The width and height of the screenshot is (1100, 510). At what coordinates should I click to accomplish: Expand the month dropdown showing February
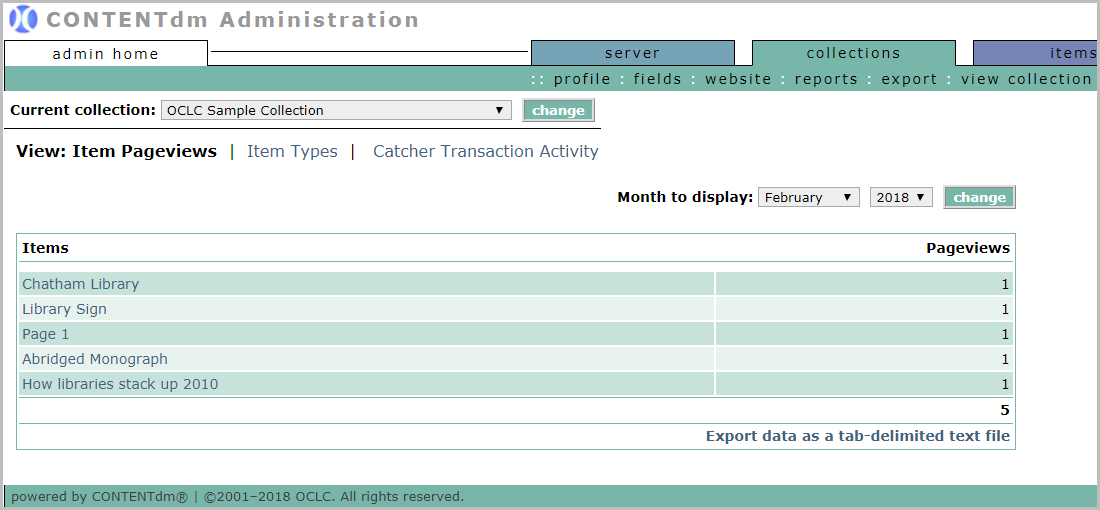coord(809,197)
